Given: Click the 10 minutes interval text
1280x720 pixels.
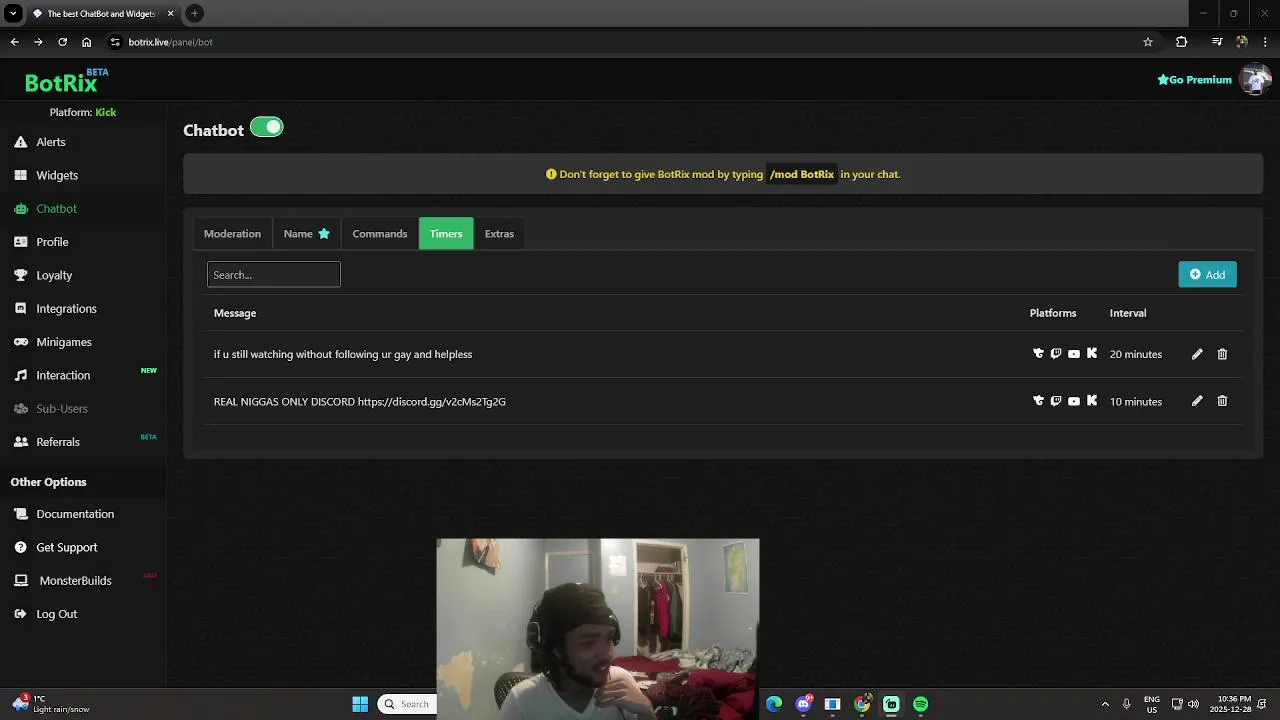Looking at the screenshot, I should (1136, 401).
